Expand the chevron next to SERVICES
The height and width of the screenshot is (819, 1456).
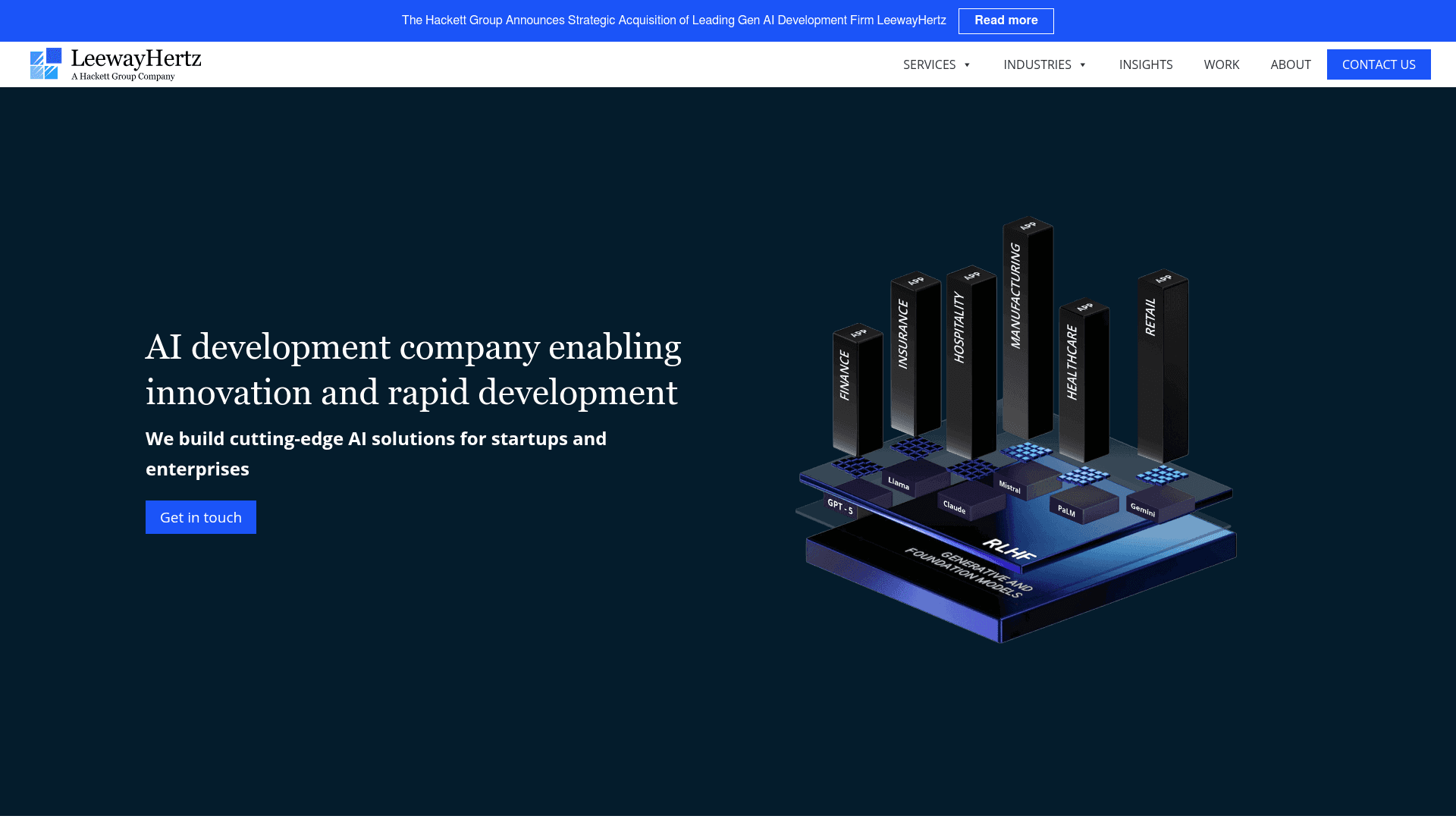[966, 65]
